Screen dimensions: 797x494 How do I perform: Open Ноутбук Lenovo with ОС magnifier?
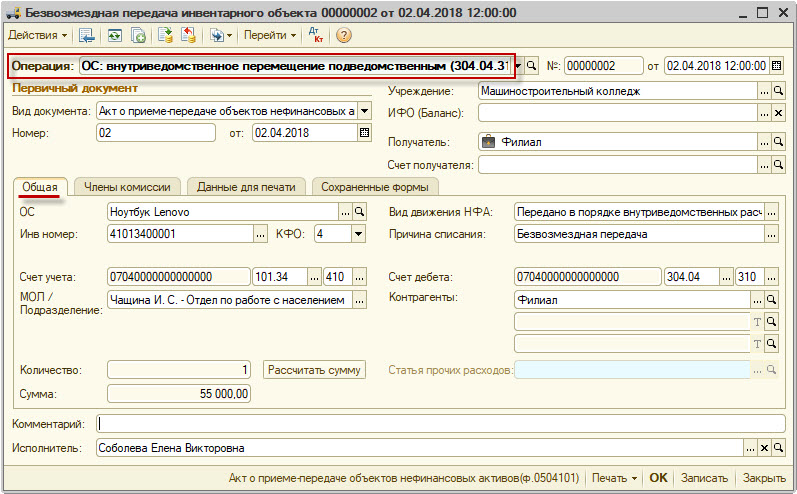359,212
